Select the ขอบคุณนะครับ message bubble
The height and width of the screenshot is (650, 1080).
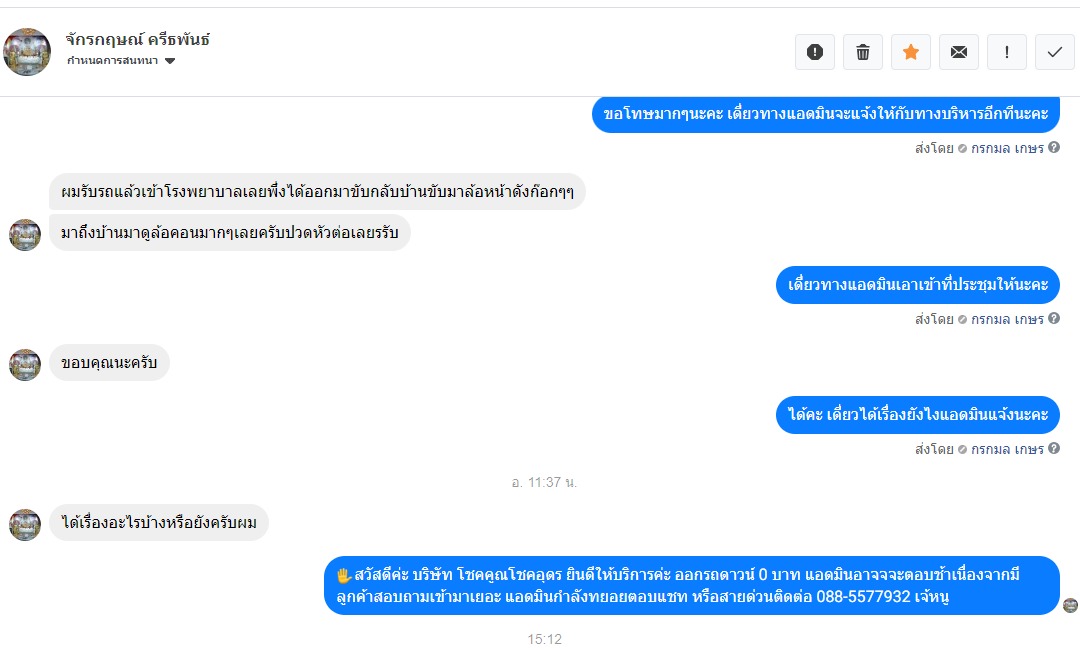pyautogui.click(x=110, y=363)
